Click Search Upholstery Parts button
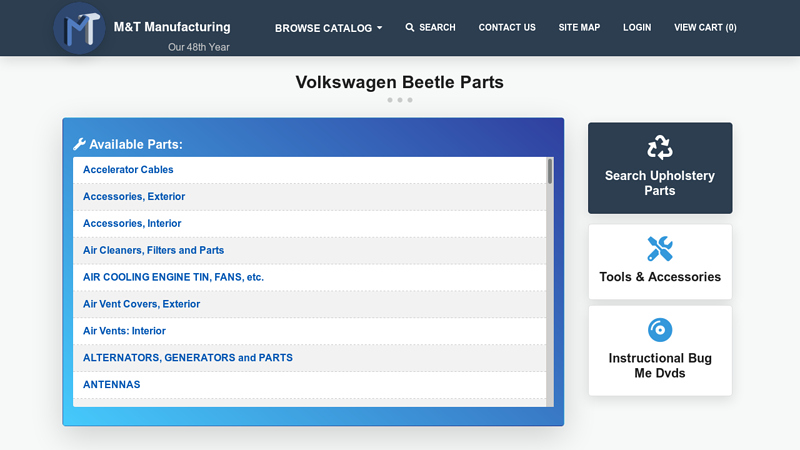The image size is (800, 450). click(660, 168)
